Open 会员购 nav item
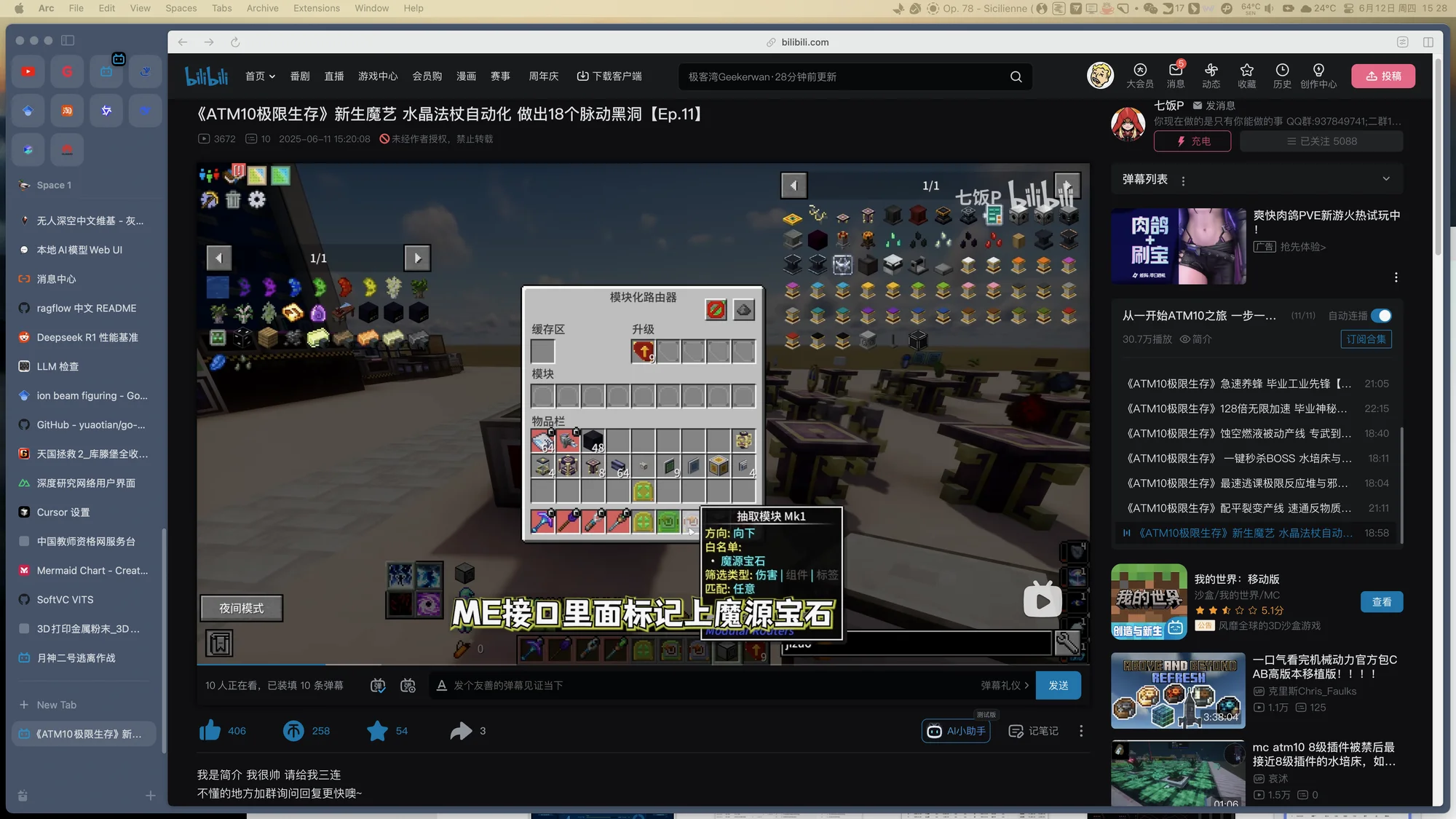1456x819 pixels. tap(427, 76)
